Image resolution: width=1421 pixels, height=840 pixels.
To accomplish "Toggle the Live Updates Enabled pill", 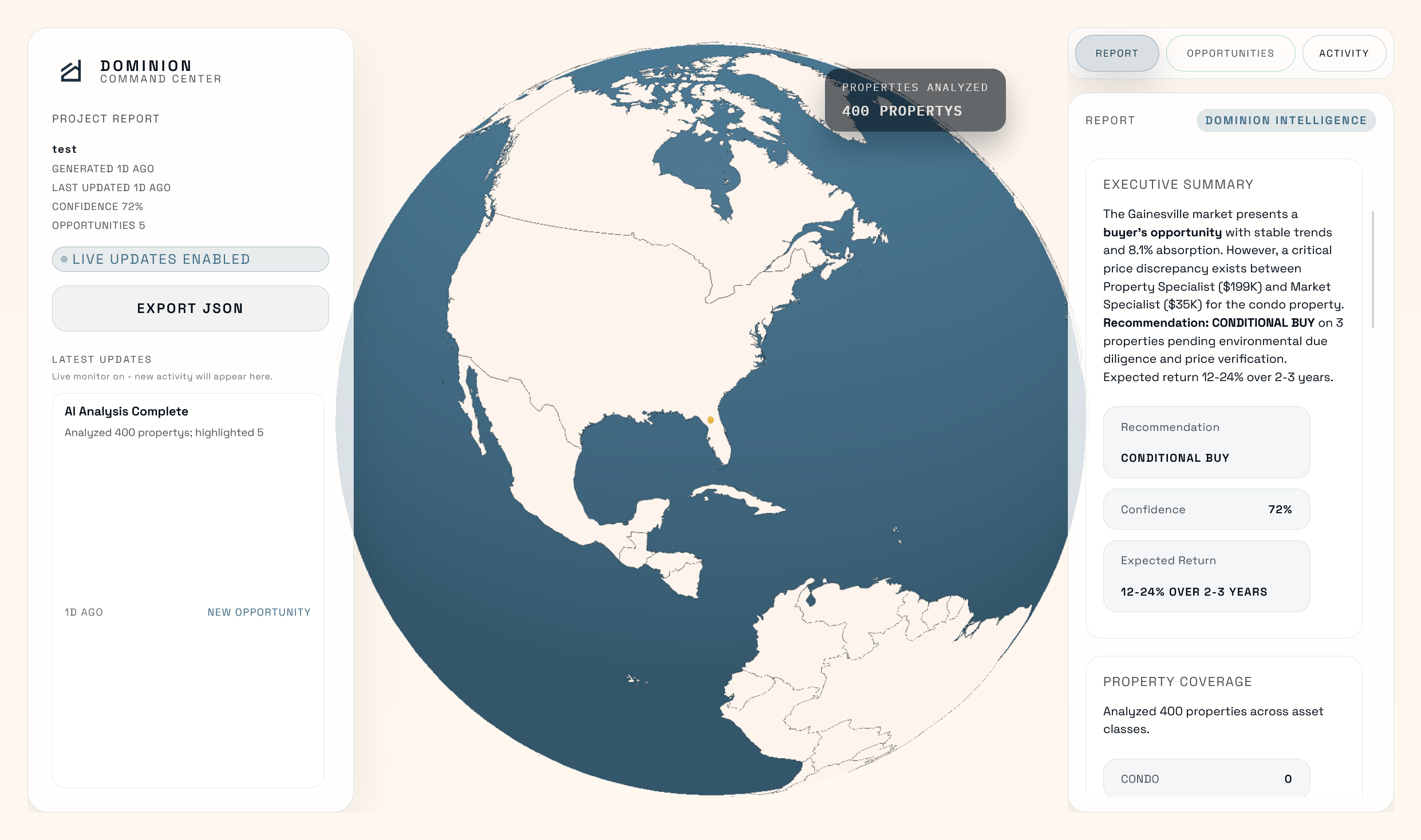I will [190, 259].
